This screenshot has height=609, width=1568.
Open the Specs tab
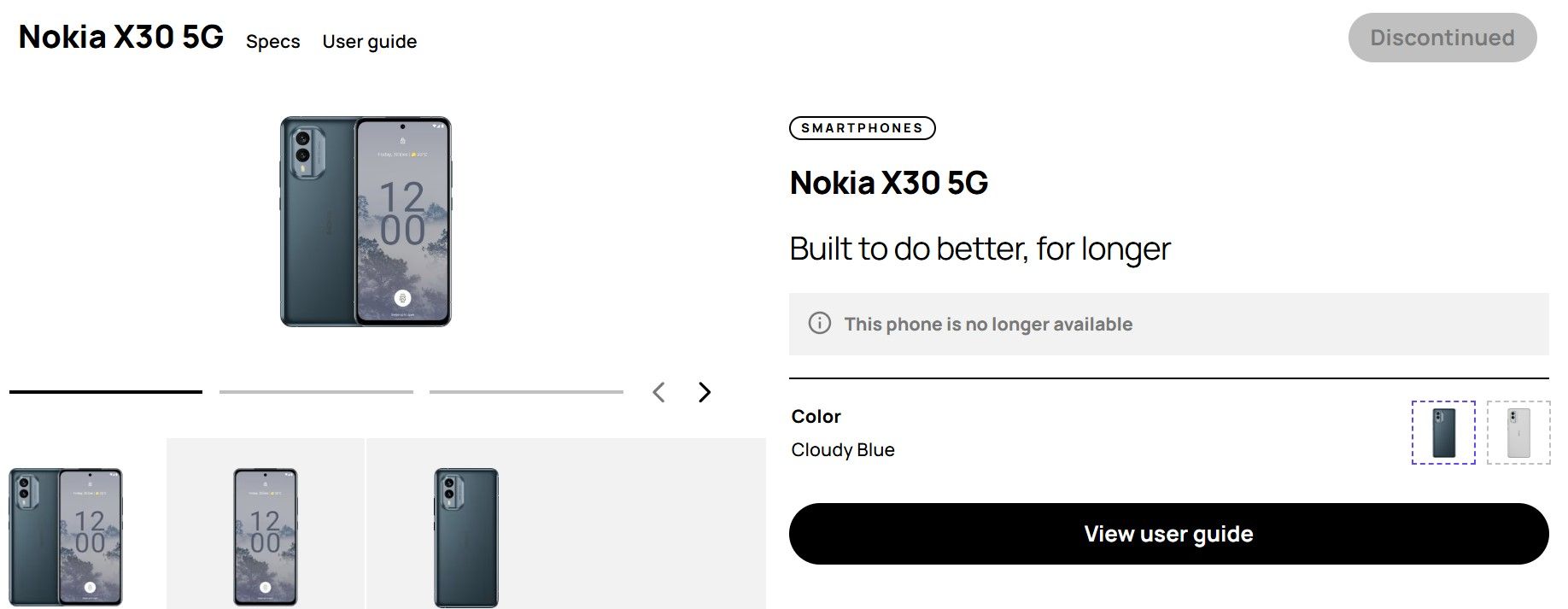272,41
